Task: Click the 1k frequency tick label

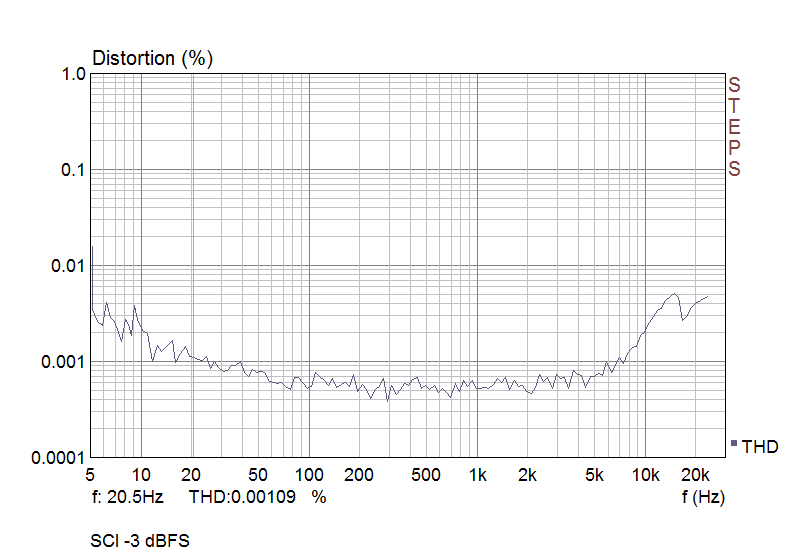Action: tap(478, 475)
